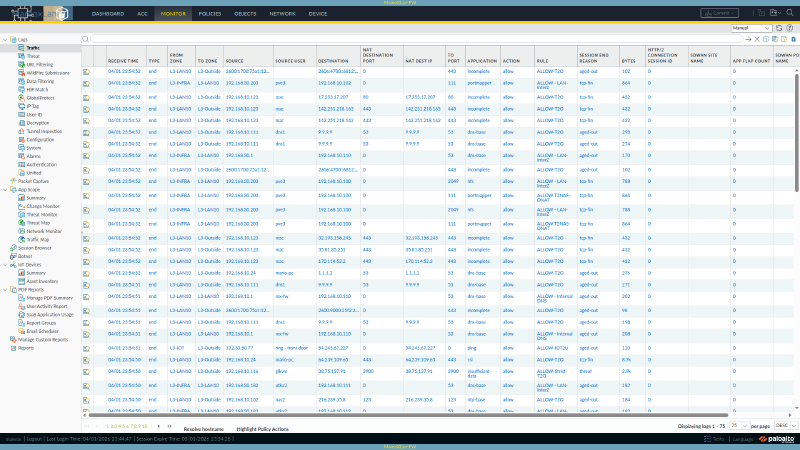The width and height of the screenshot is (800, 450).
Task: Switch to the OBJECTS tab
Action: pyautogui.click(x=245, y=14)
